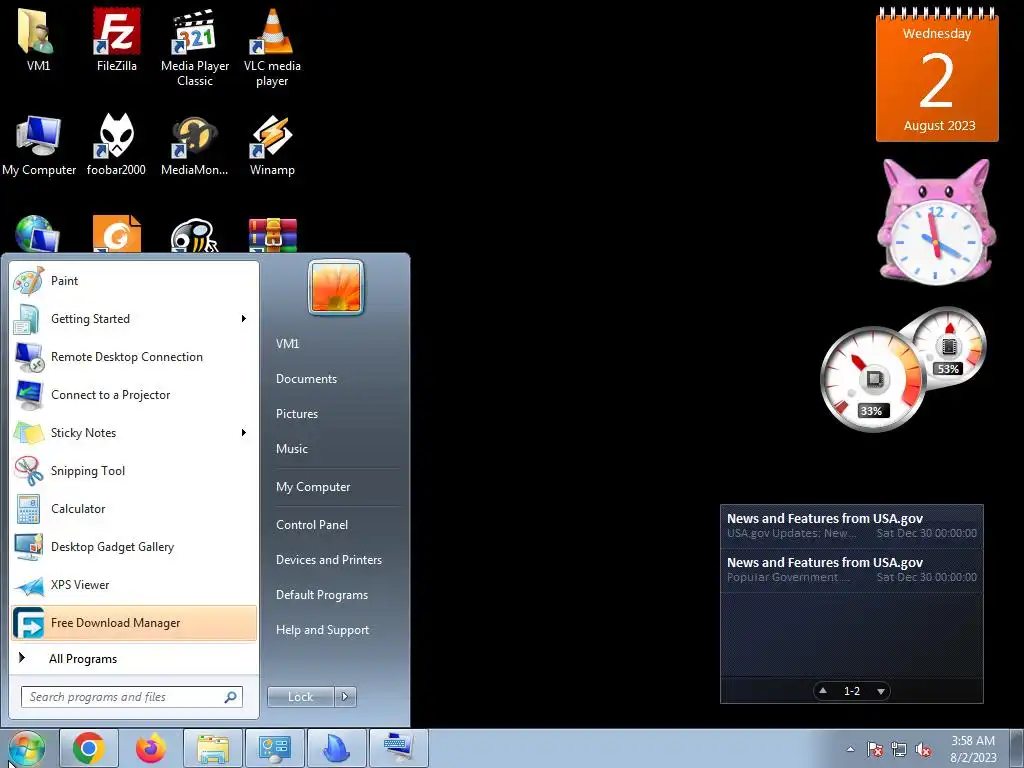Click the Connect to a Projector icon
This screenshot has height=768, width=1024.
tap(29, 395)
